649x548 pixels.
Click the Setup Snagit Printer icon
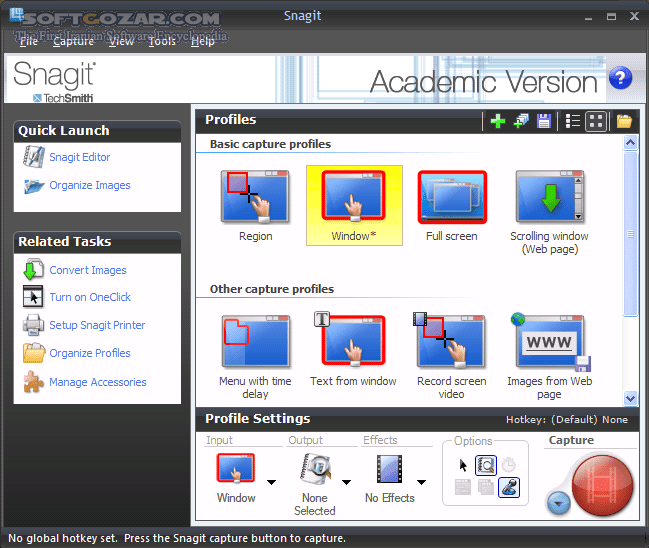click(33, 325)
